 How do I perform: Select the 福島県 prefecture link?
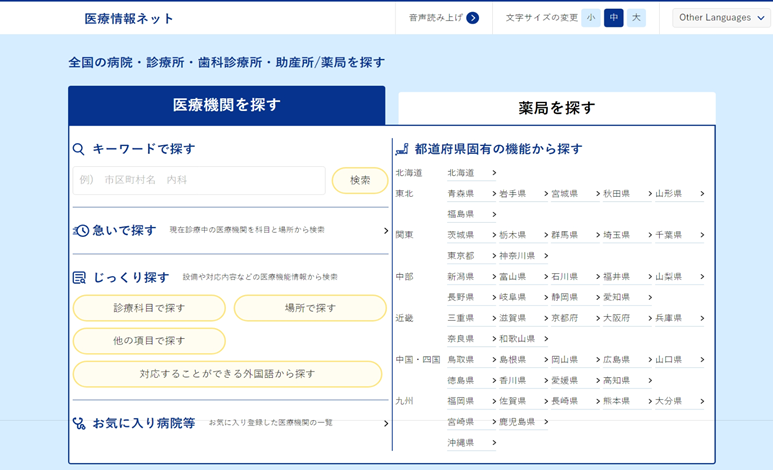click(x=472, y=214)
